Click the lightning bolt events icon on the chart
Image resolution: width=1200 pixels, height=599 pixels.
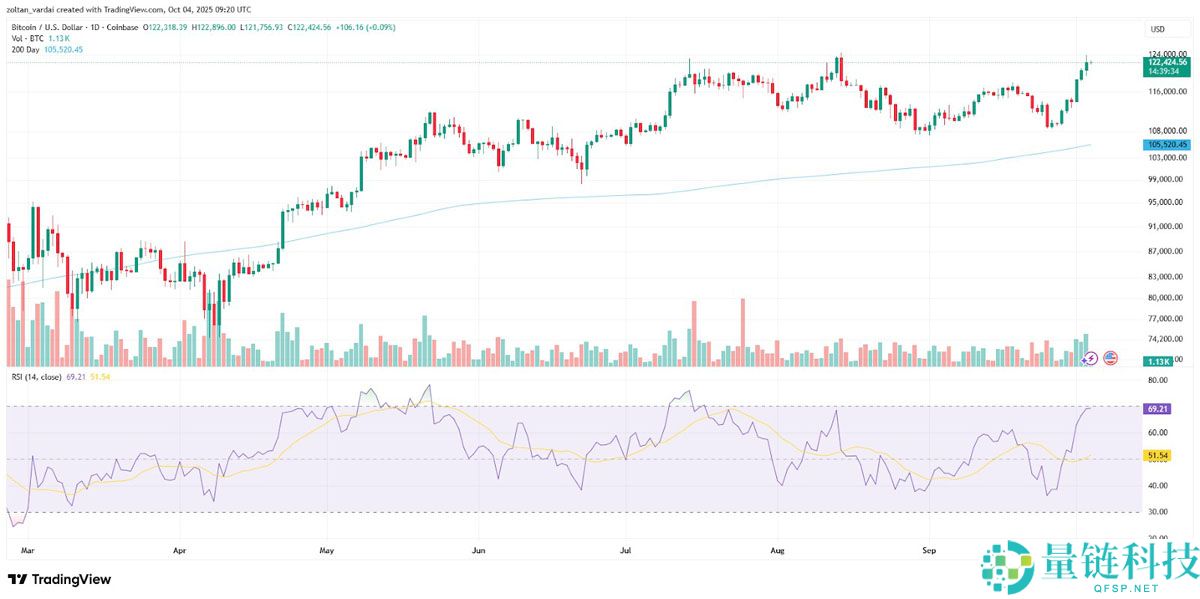1090,359
